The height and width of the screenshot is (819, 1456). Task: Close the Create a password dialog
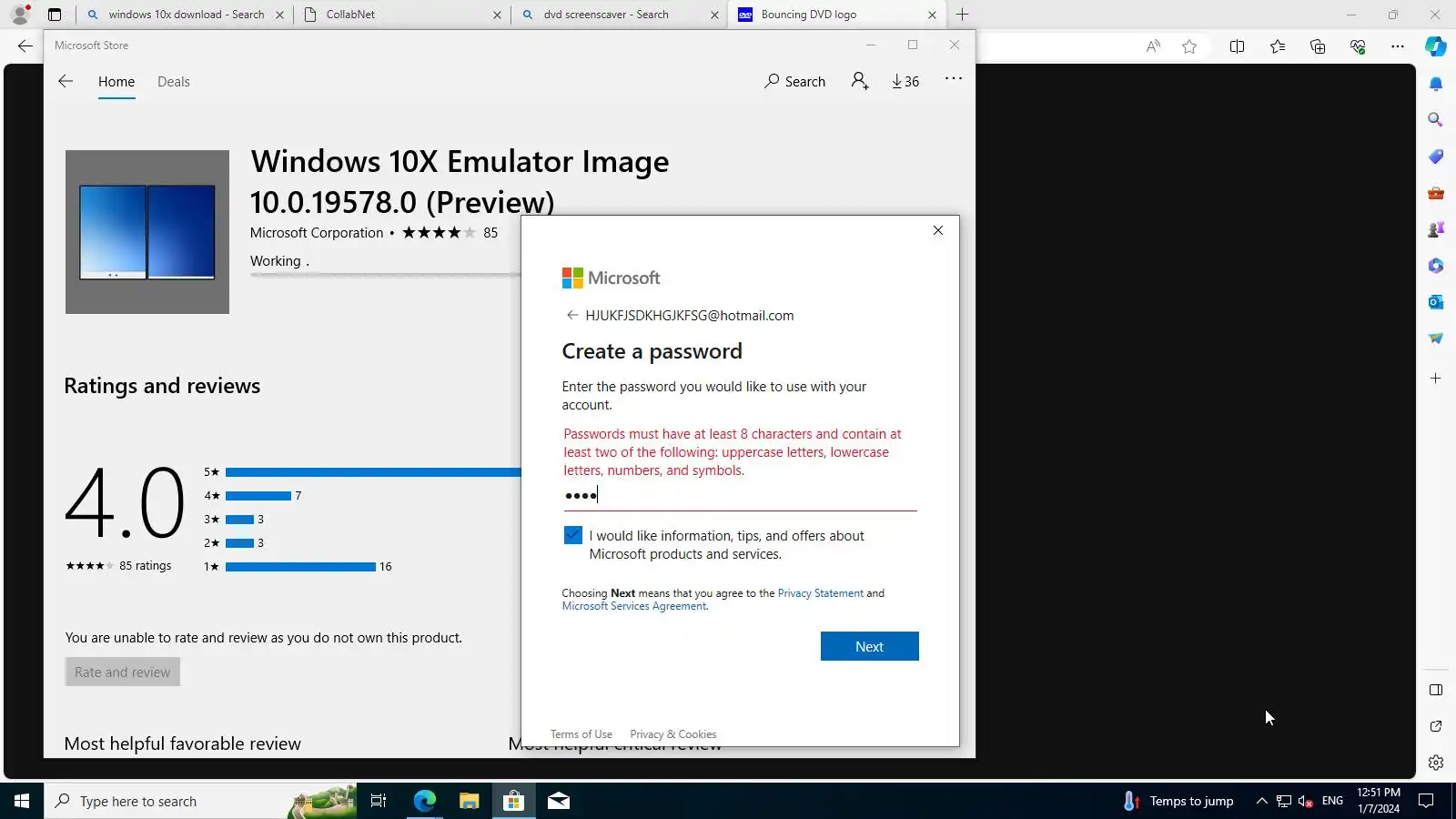pos(938,230)
